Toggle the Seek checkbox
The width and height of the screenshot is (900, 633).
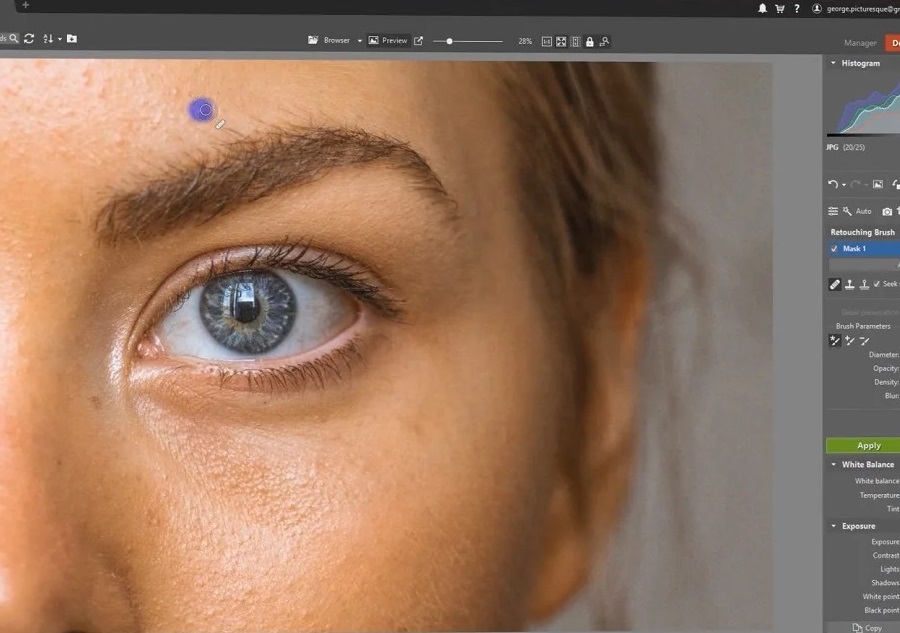click(876, 284)
